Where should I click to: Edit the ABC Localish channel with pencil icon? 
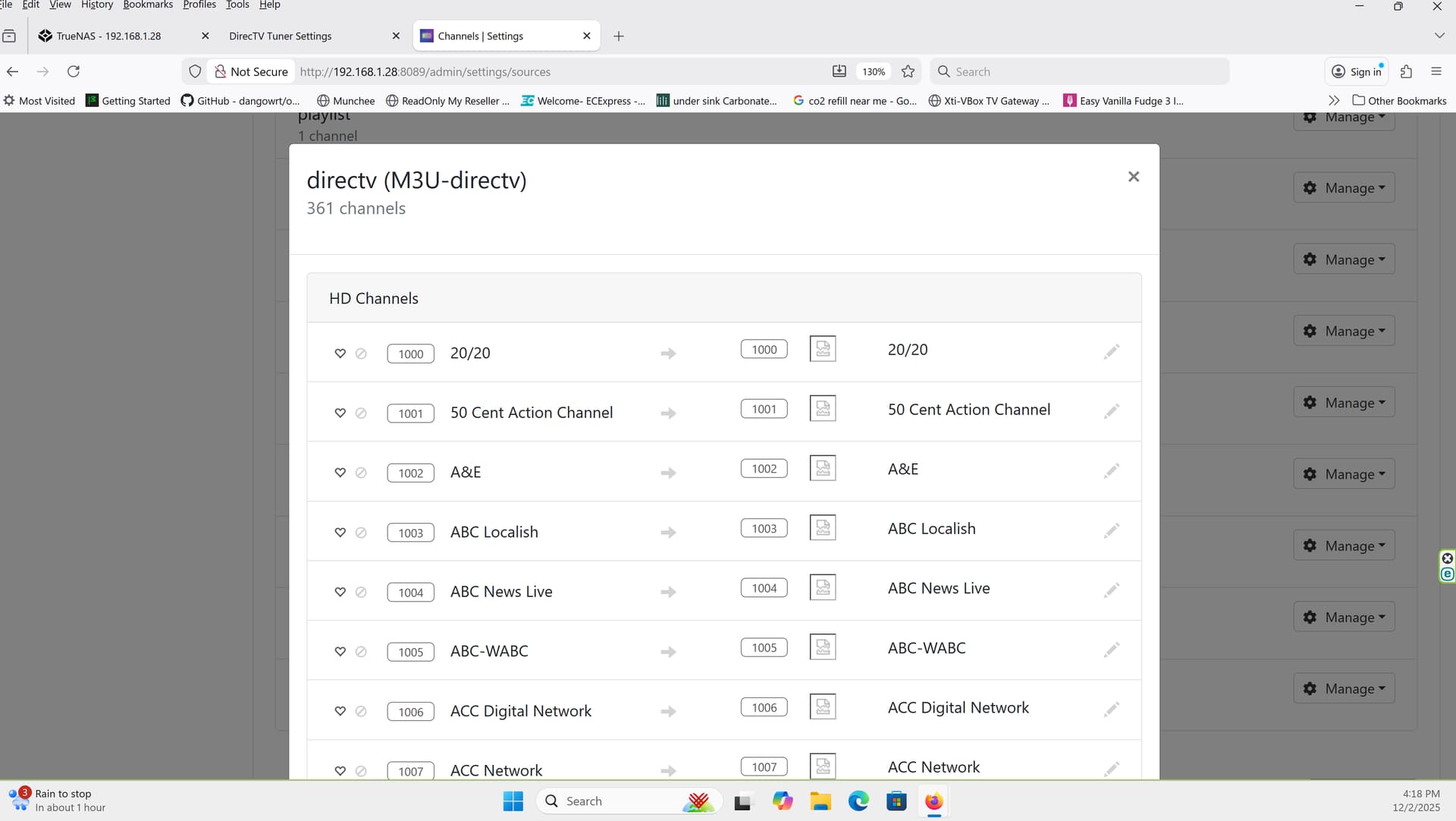point(1111,530)
